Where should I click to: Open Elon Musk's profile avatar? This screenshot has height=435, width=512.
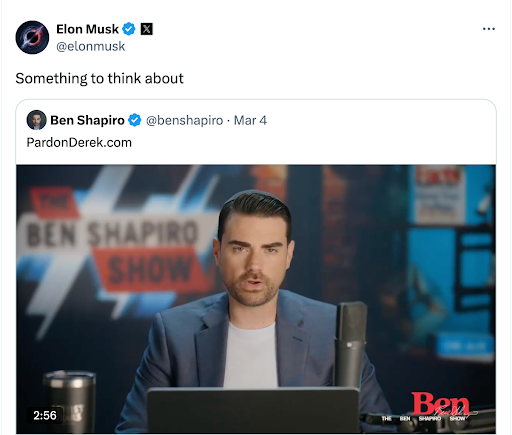pos(32,37)
